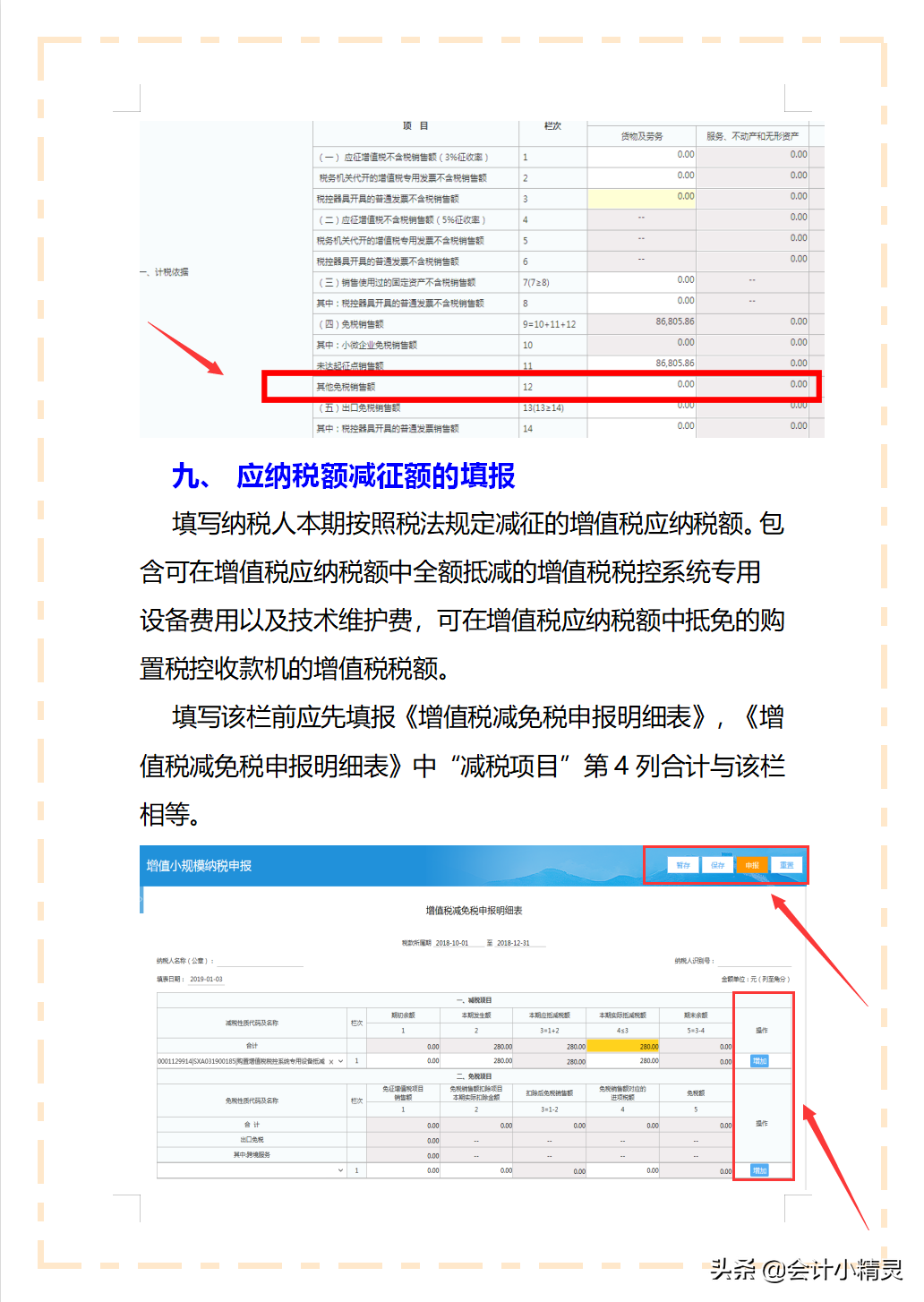Click the heading 九、应纳税额减征额的填报
Viewport: 924px width, 1302px height.
point(344,475)
